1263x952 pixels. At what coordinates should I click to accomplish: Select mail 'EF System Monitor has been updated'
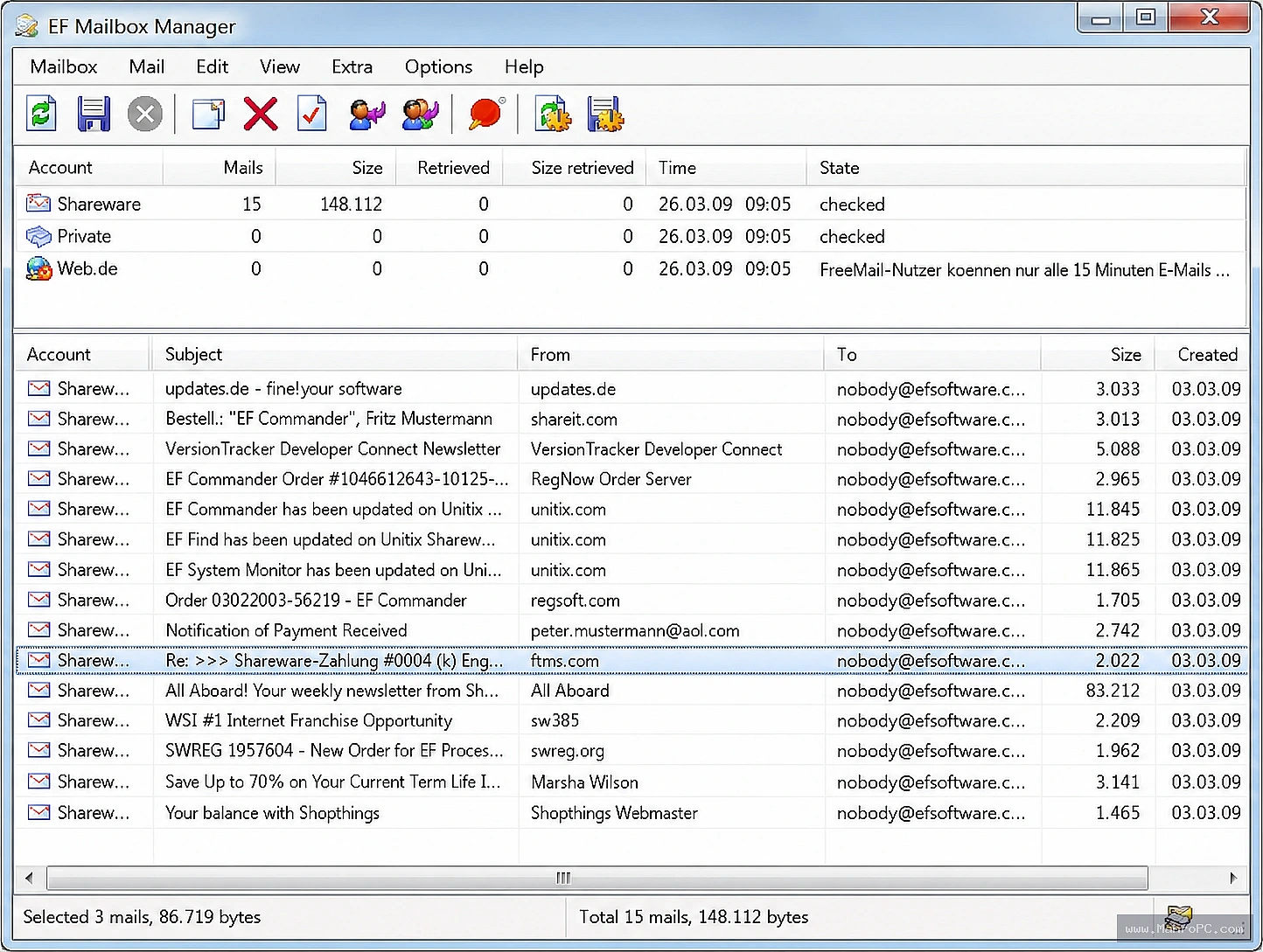(333, 569)
